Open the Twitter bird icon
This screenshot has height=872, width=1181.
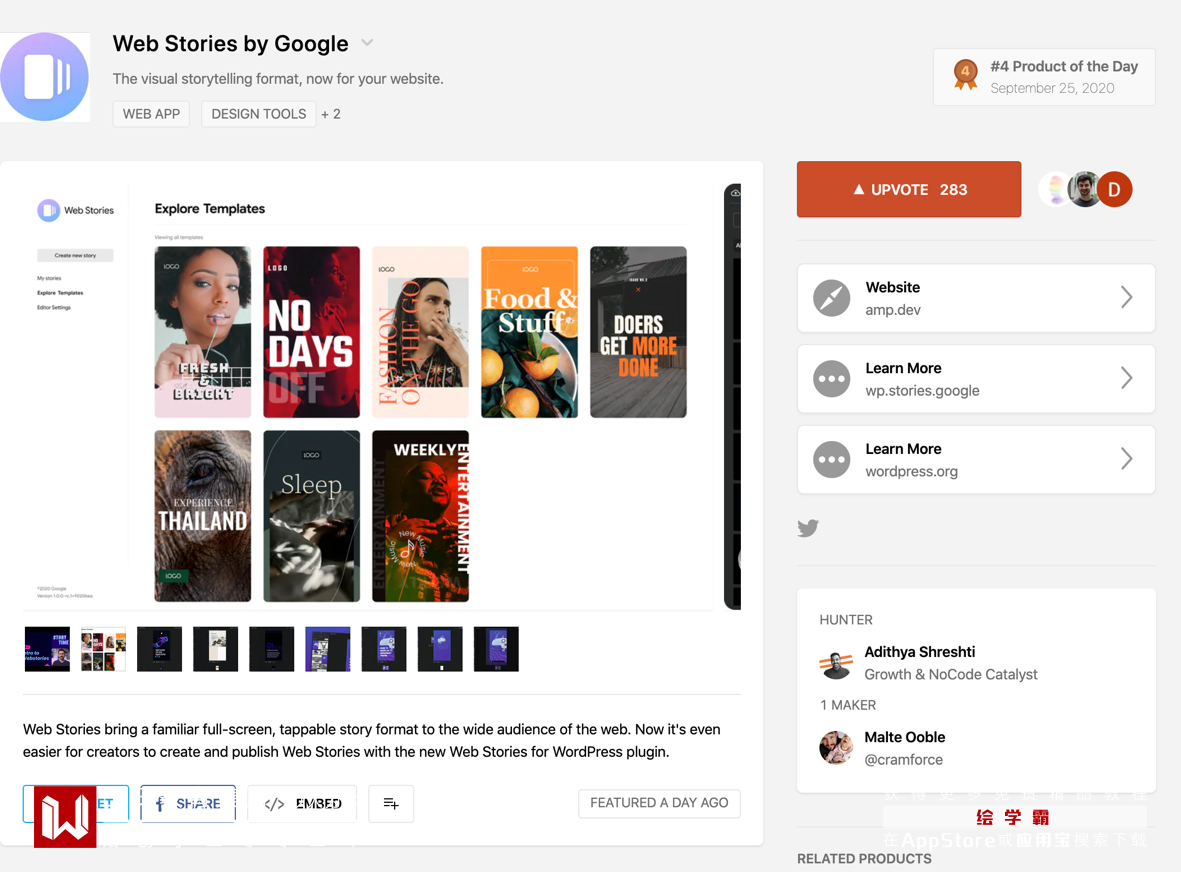[x=808, y=528]
